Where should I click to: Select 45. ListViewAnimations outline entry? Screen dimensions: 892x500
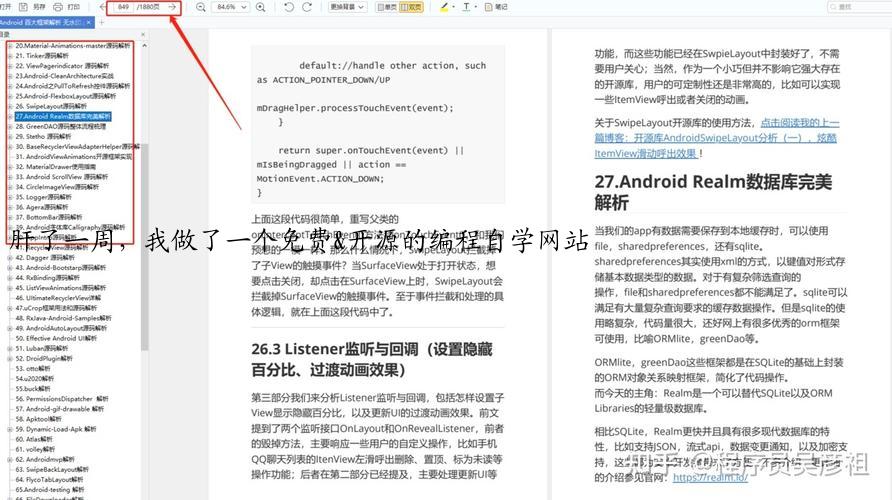(x=60, y=288)
